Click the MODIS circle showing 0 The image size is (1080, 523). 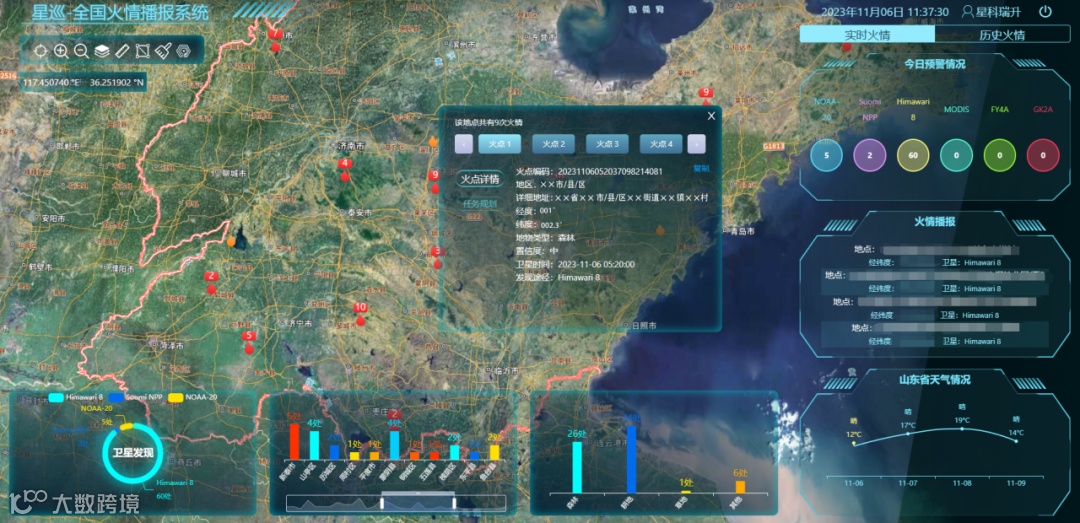tap(956, 155)
